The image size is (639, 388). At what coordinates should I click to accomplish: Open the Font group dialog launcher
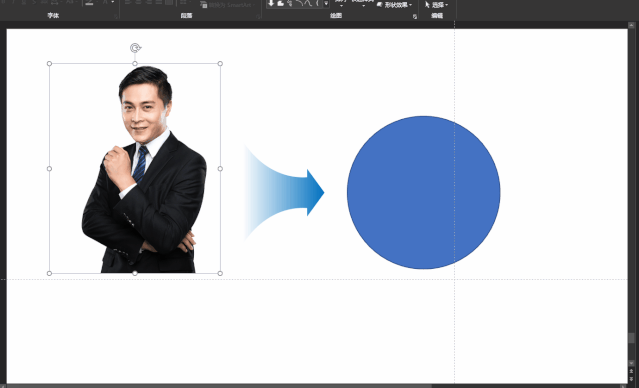point(117,17)
